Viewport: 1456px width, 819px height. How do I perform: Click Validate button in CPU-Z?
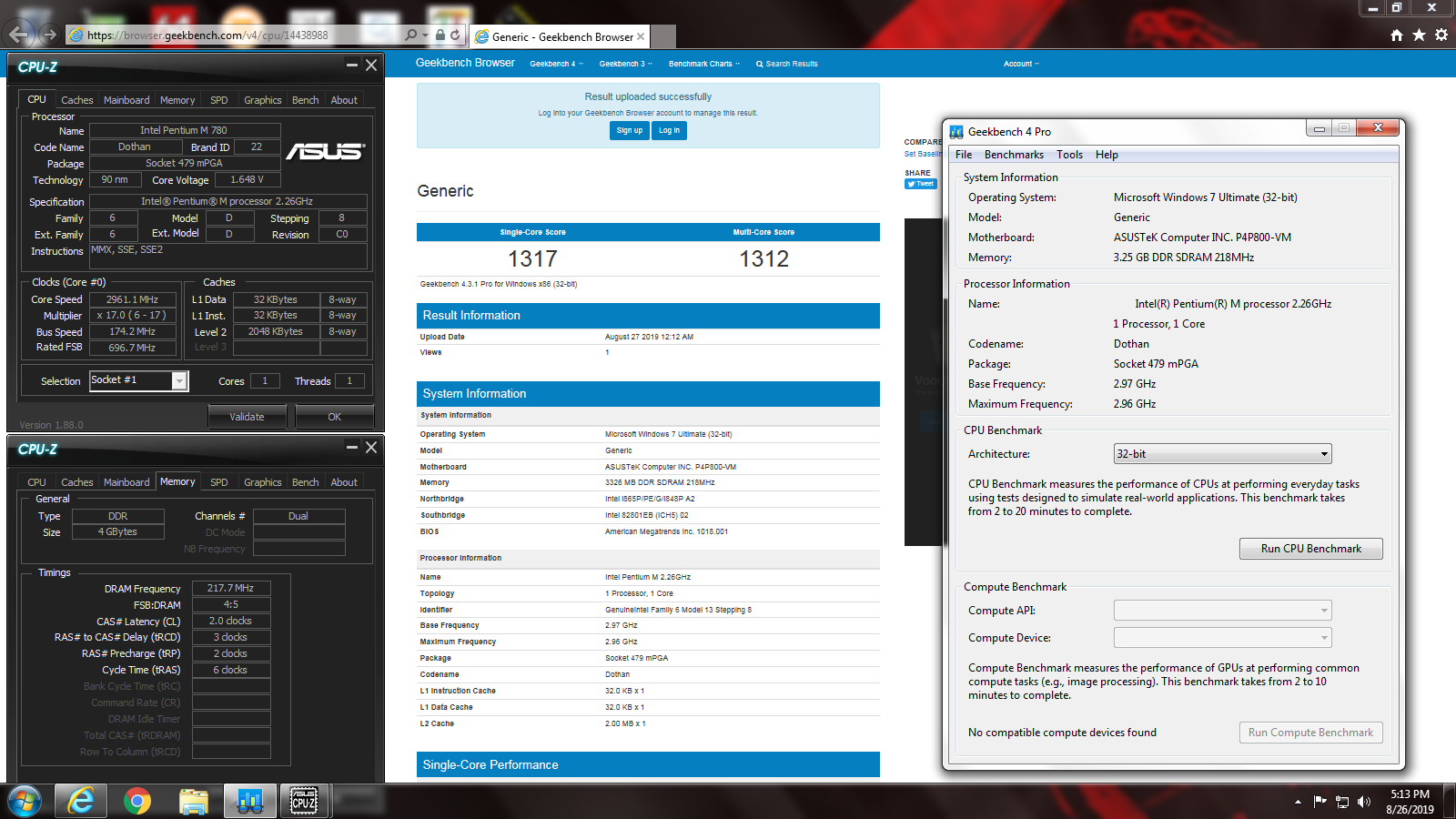click(x=247, y=417)
